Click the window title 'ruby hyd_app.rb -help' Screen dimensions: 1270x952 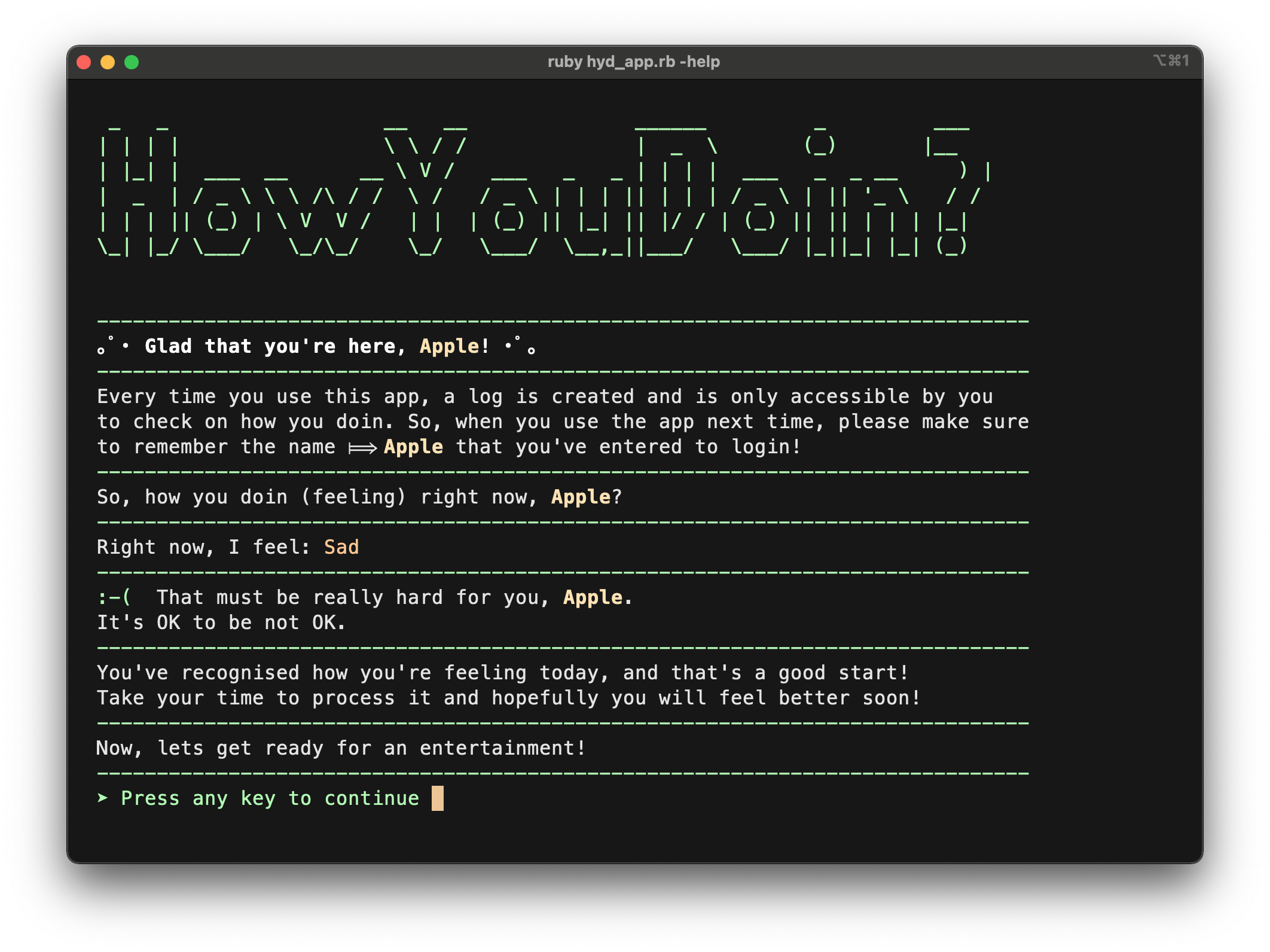click(633, 62)
